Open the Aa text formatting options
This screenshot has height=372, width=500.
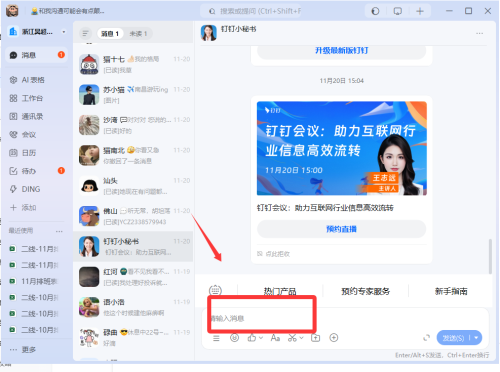(275, 338)
